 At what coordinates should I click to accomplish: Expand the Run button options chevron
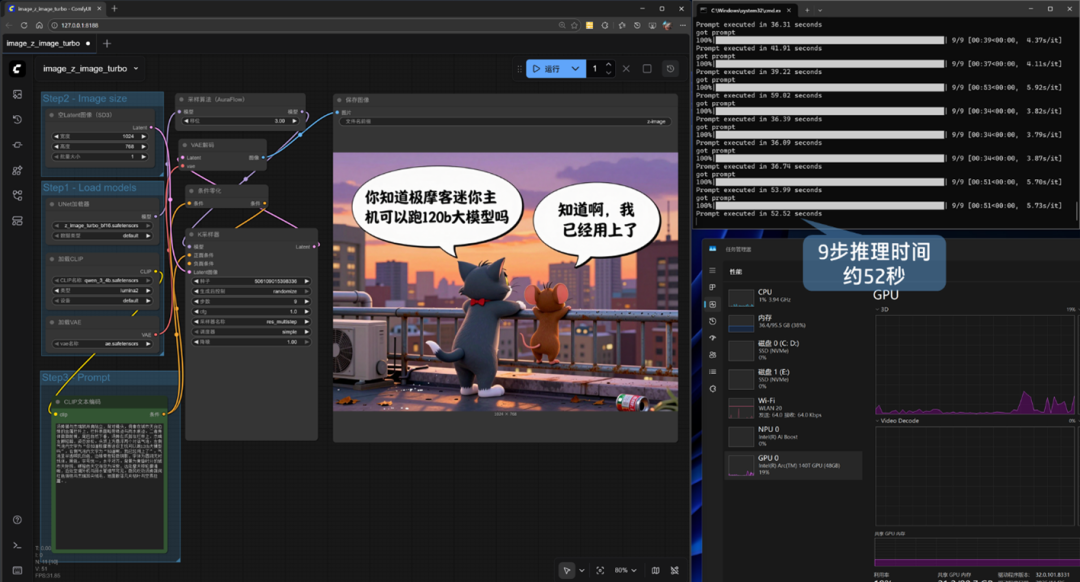(x=575, y=69)
